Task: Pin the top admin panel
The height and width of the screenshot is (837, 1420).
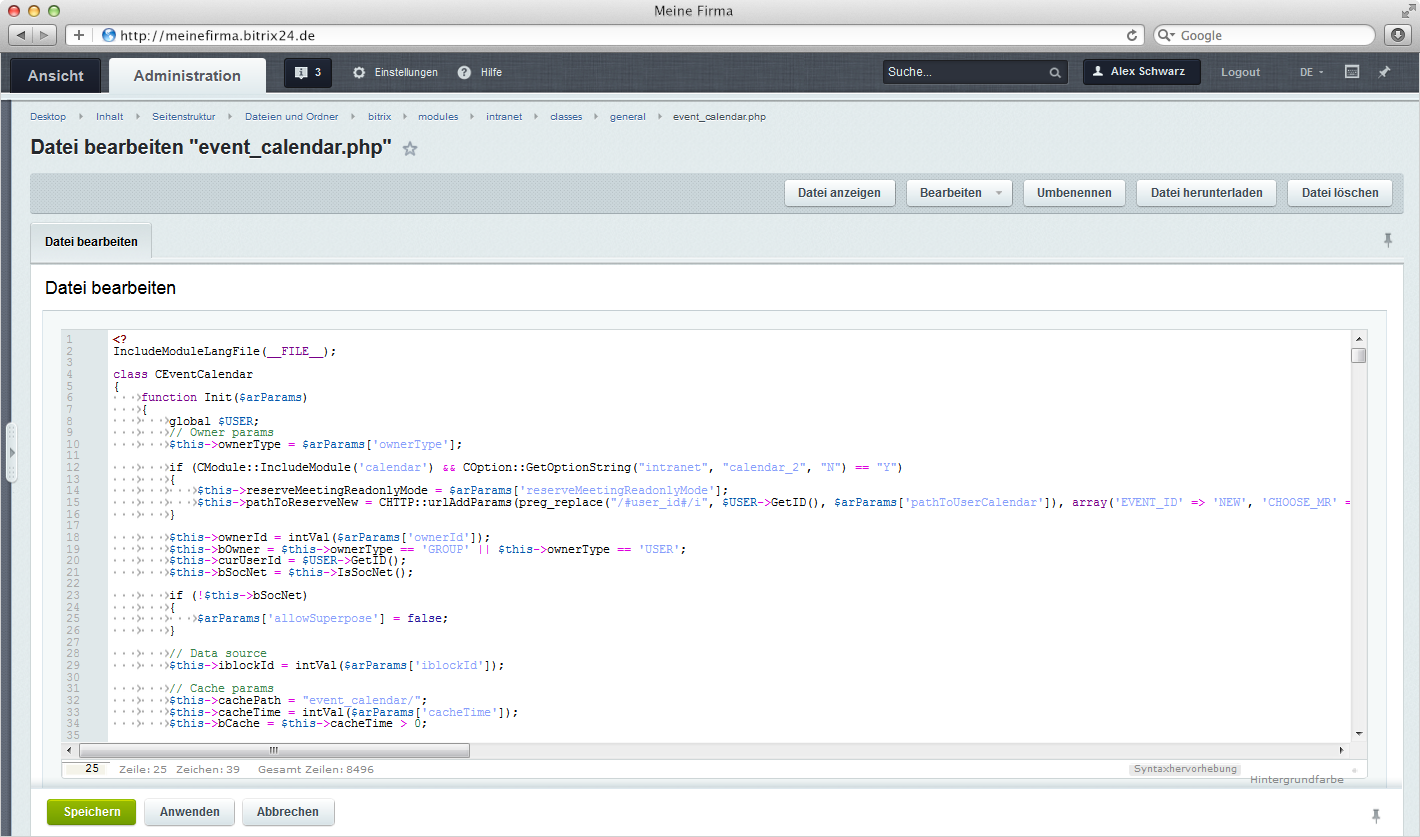Action: point(1384,72)
